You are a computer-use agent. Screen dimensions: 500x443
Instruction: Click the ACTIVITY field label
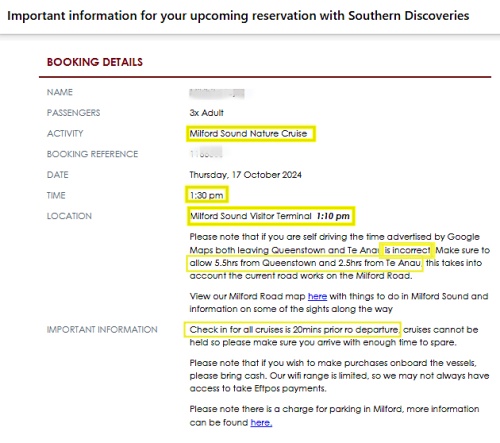[65, 133]
